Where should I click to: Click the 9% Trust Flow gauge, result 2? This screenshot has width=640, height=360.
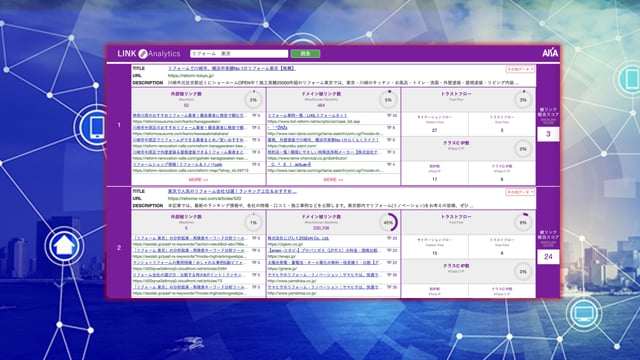[523, 222]
